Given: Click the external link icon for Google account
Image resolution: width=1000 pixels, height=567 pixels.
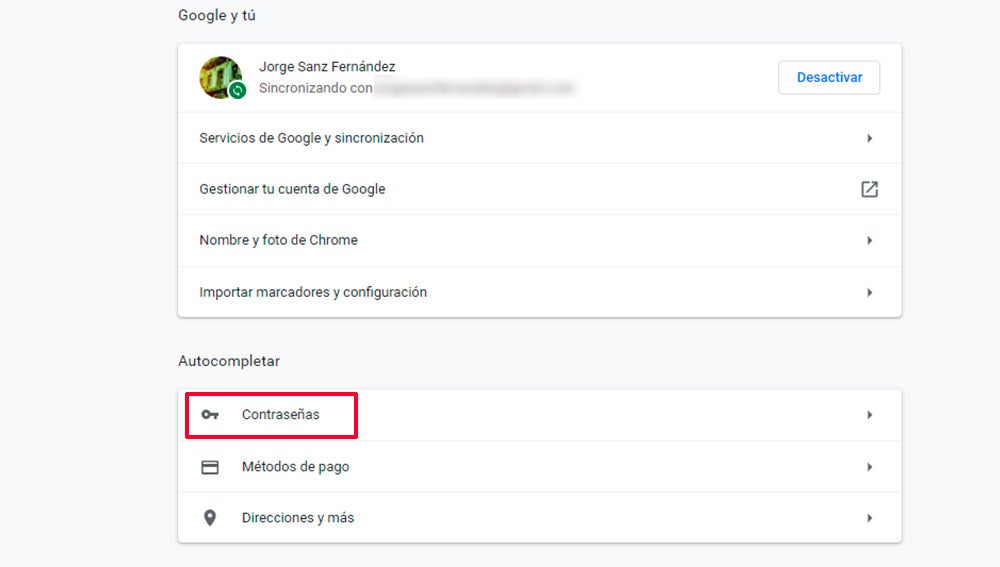Looking at the screenshot, I should 869,189.
